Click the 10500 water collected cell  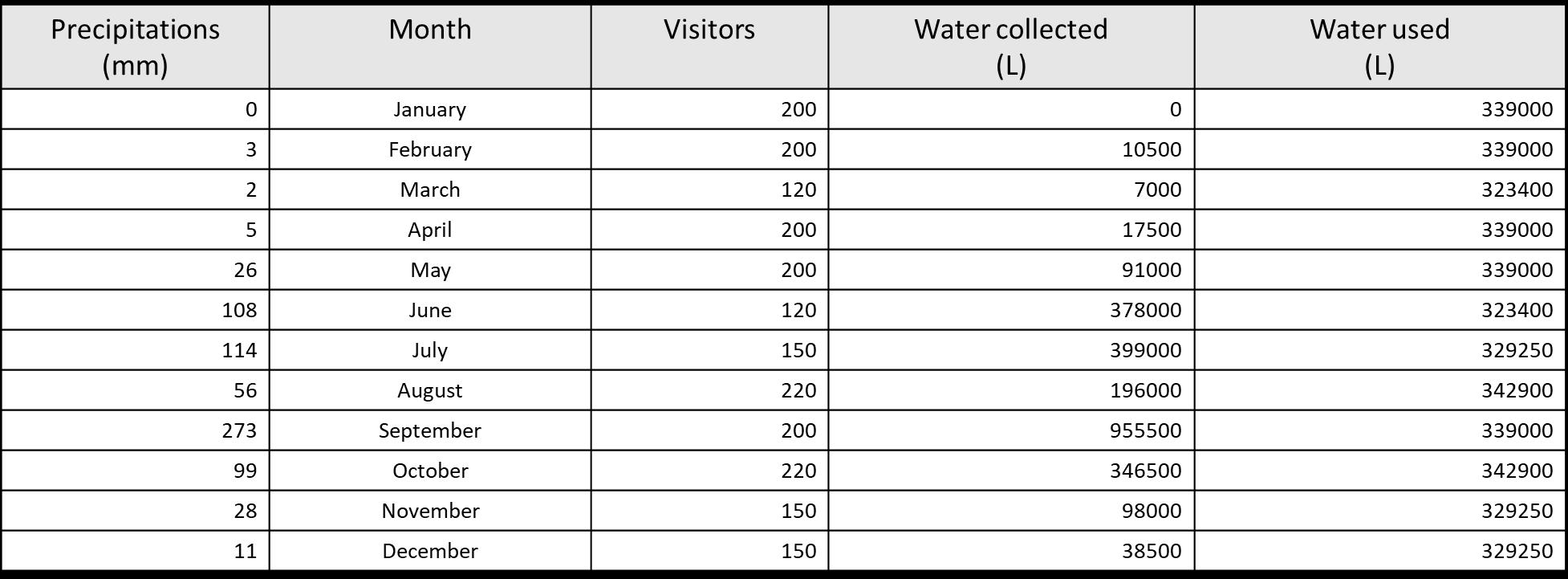tap(1011, 149)
